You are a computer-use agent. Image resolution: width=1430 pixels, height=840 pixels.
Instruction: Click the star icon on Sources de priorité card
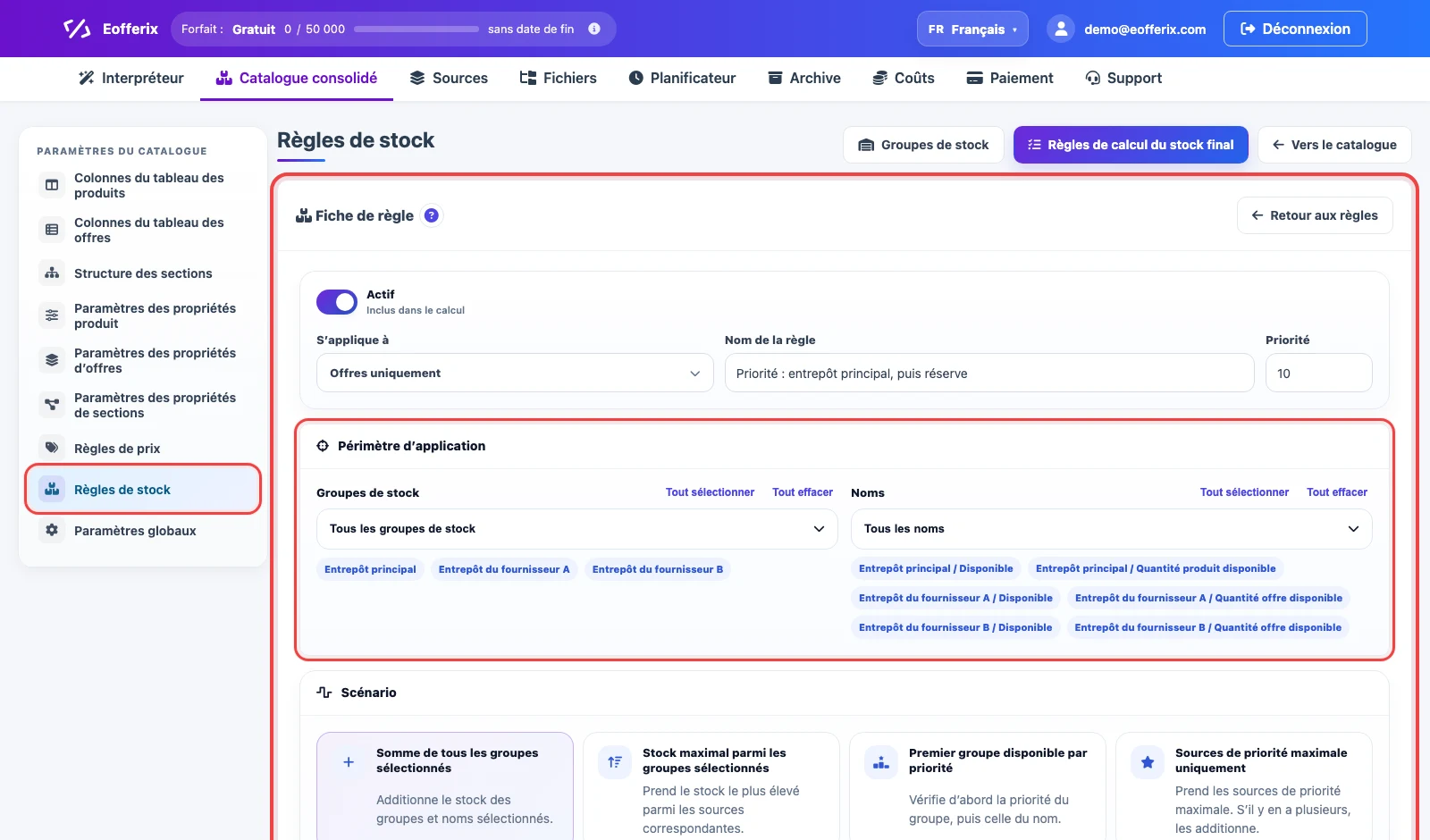click(x=1148, y=762)
